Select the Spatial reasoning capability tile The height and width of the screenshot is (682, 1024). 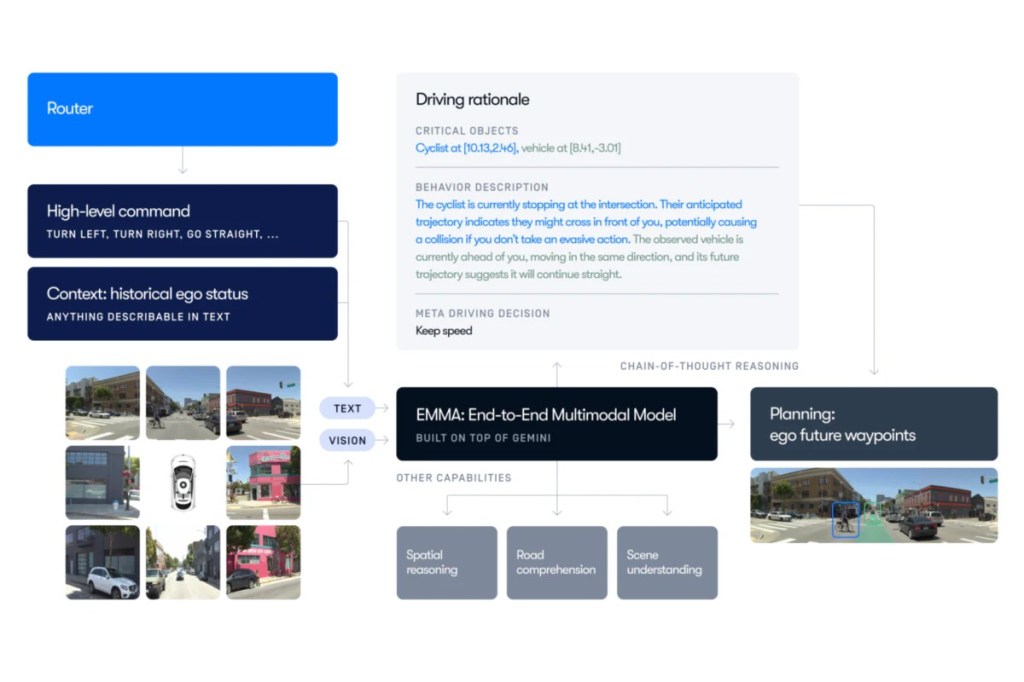click(446, 562)
